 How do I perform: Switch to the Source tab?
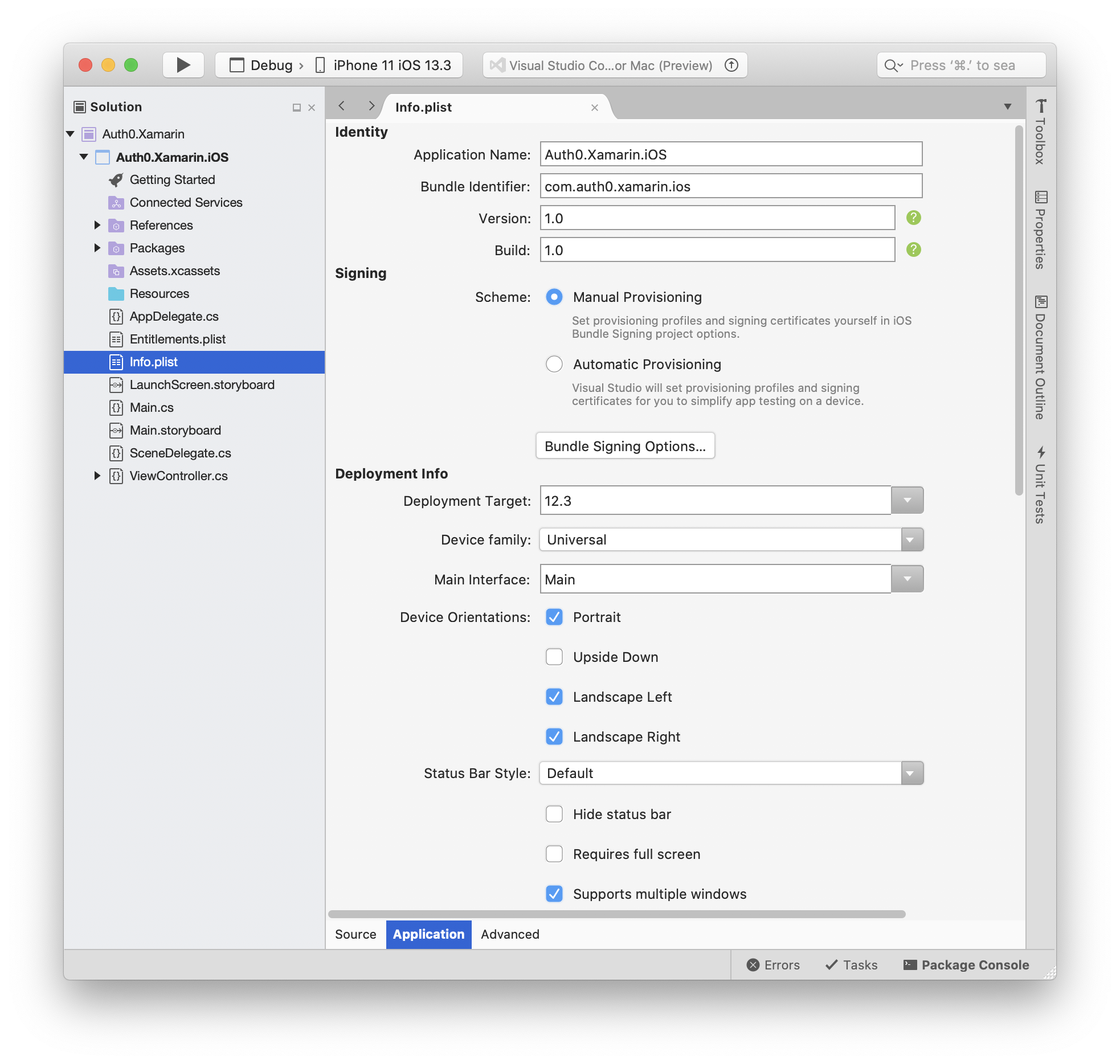click(355, 935)
